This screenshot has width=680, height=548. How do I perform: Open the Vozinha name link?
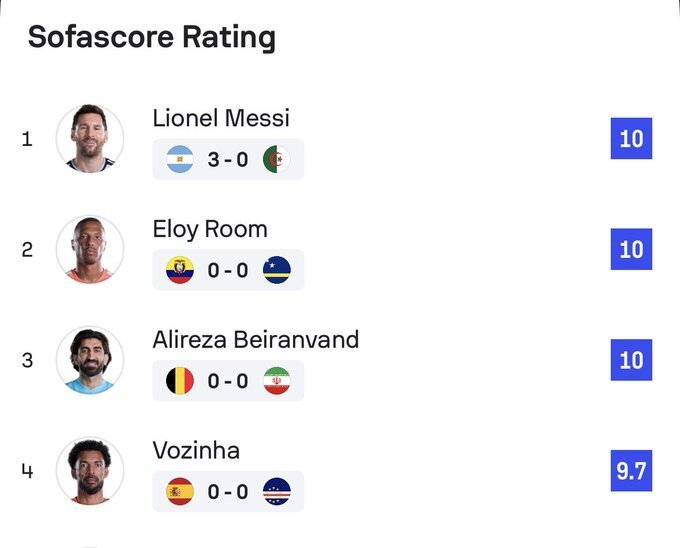pyautogui.click(x=196, y=450)
